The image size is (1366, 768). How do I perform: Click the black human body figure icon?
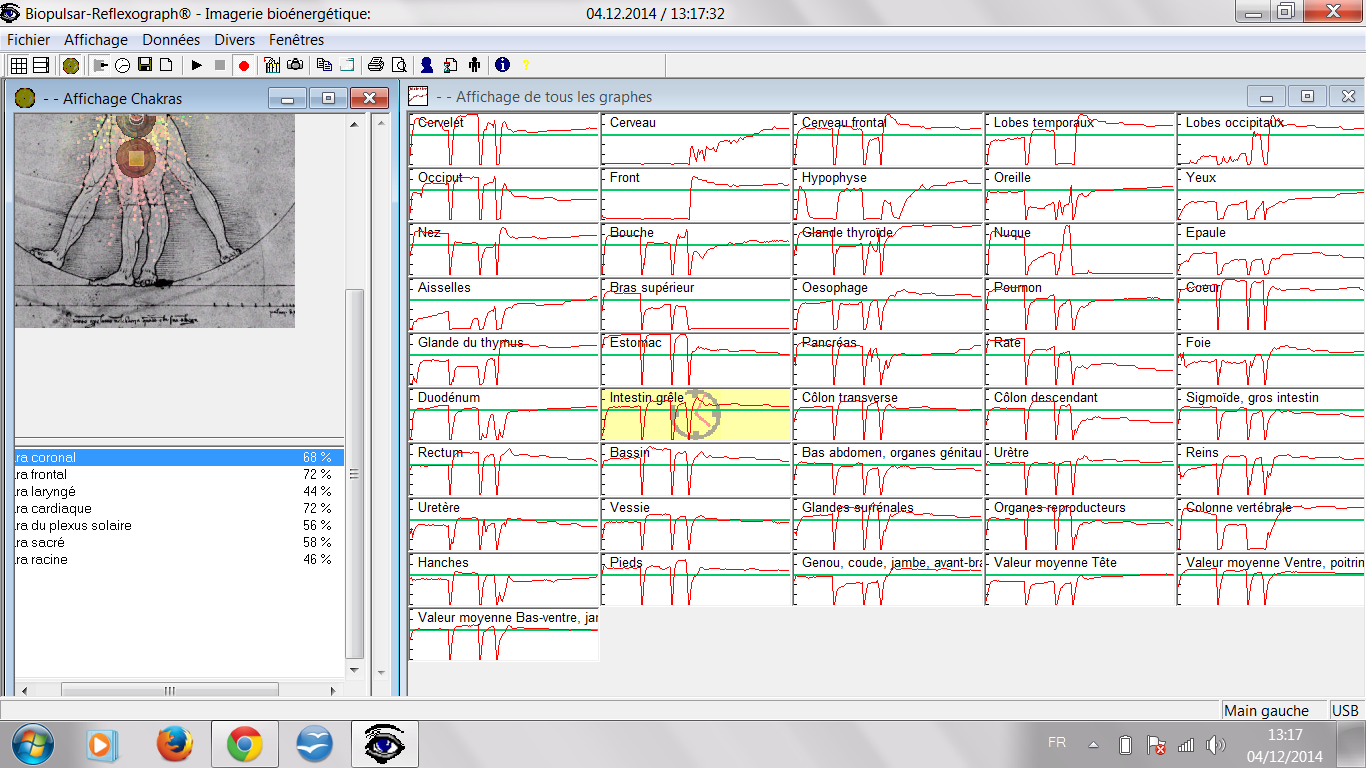(474, 65)
